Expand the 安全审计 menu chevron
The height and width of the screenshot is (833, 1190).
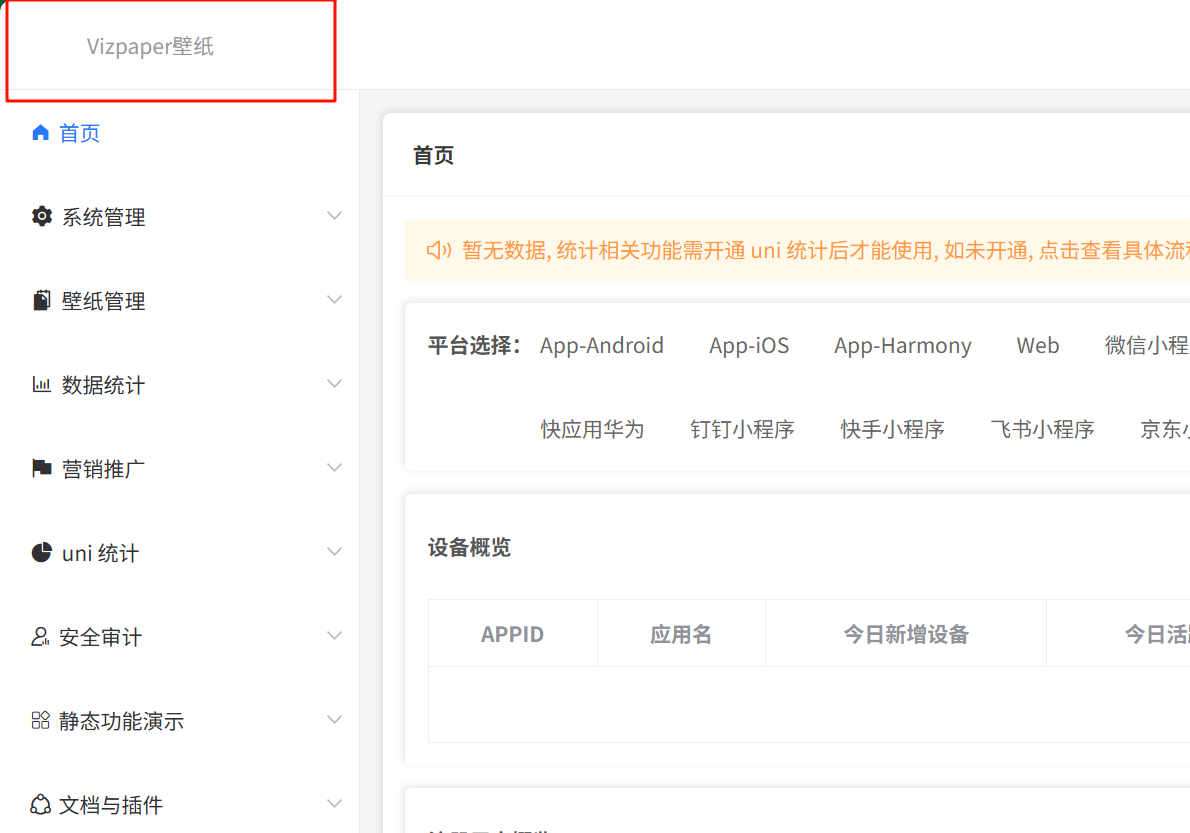pos(334,636)
